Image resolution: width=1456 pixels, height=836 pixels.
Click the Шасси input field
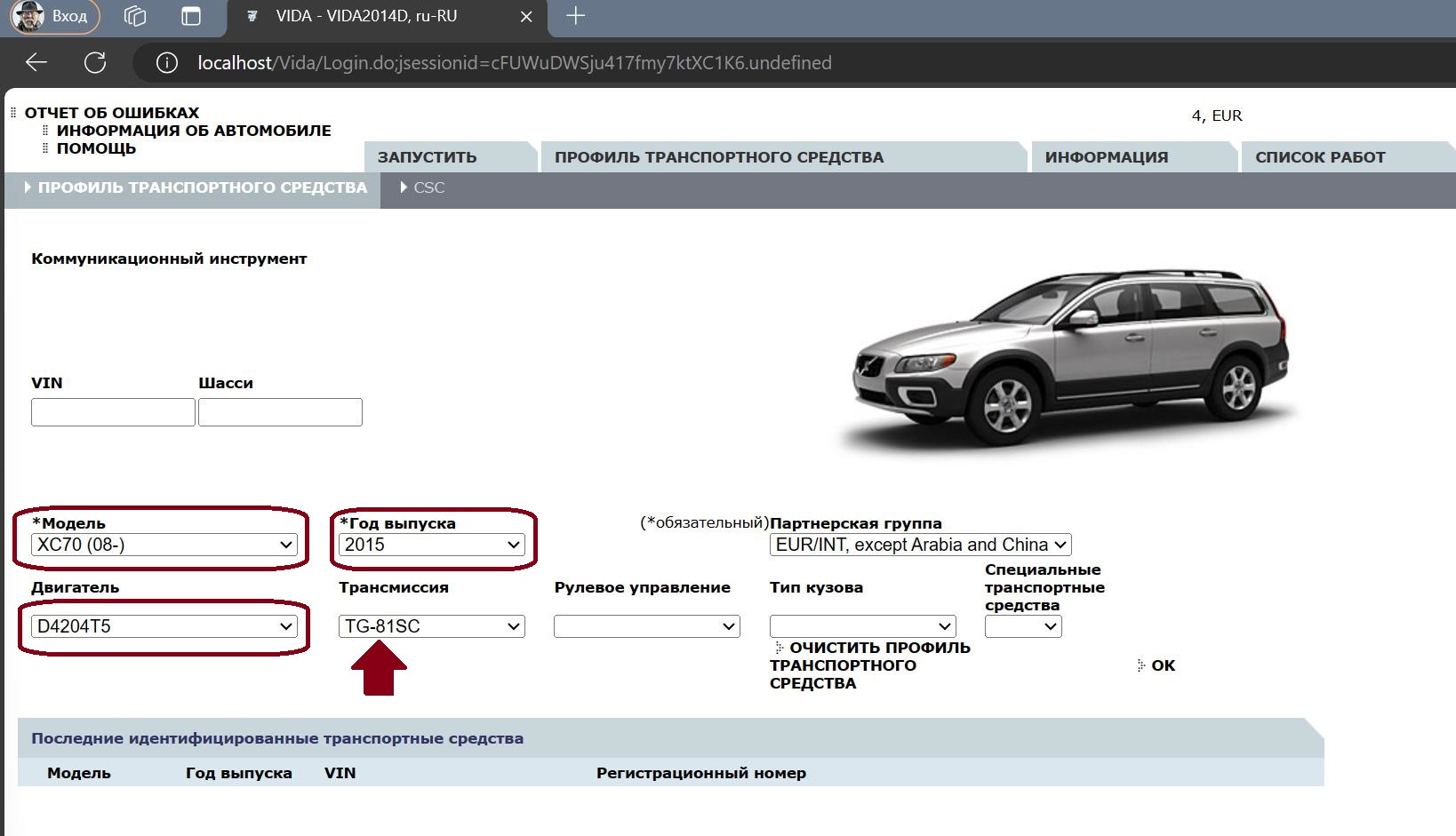coord(280,412)
